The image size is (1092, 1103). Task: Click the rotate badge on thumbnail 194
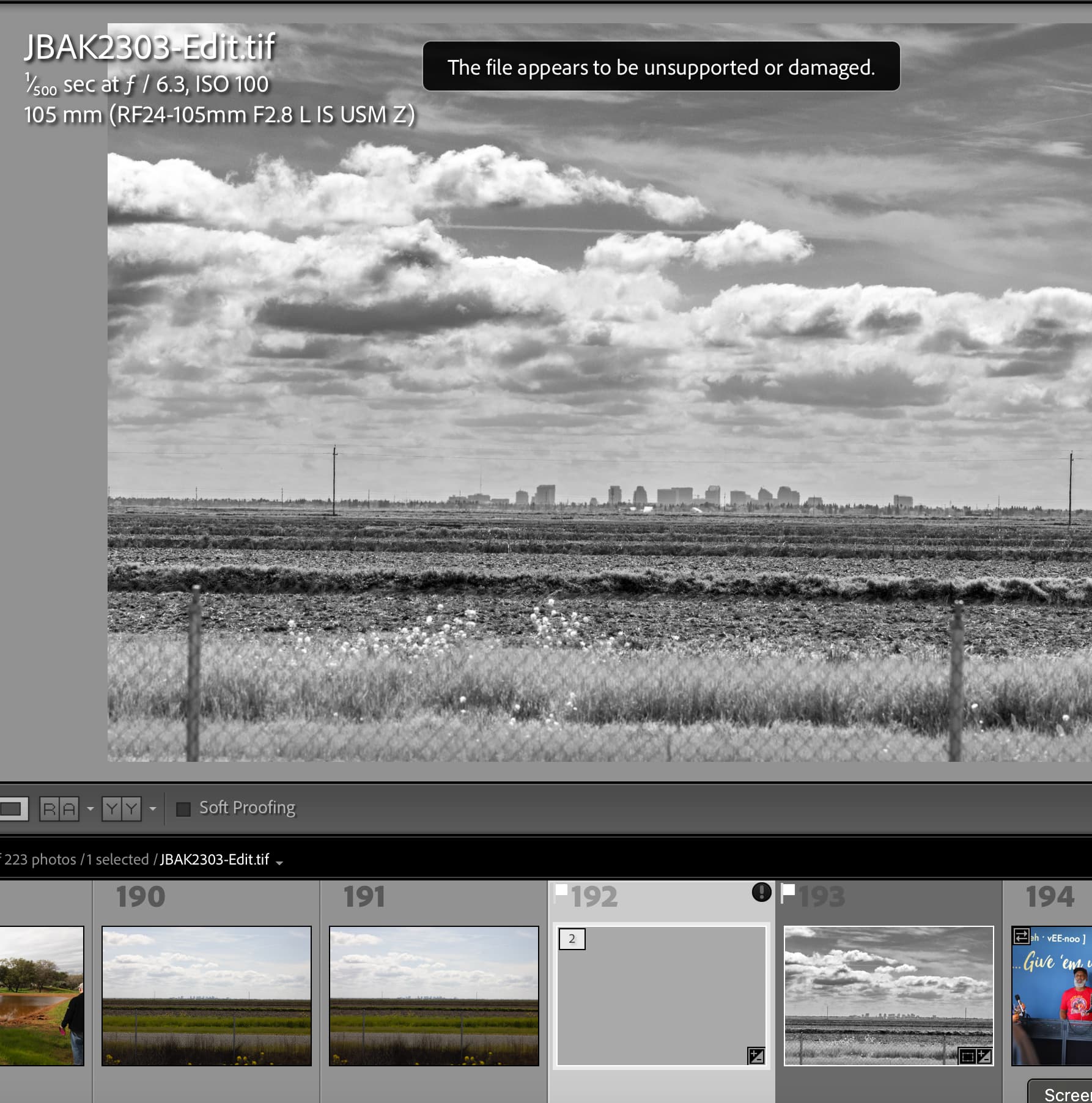pyautogui.click(x=1021, y=936)
